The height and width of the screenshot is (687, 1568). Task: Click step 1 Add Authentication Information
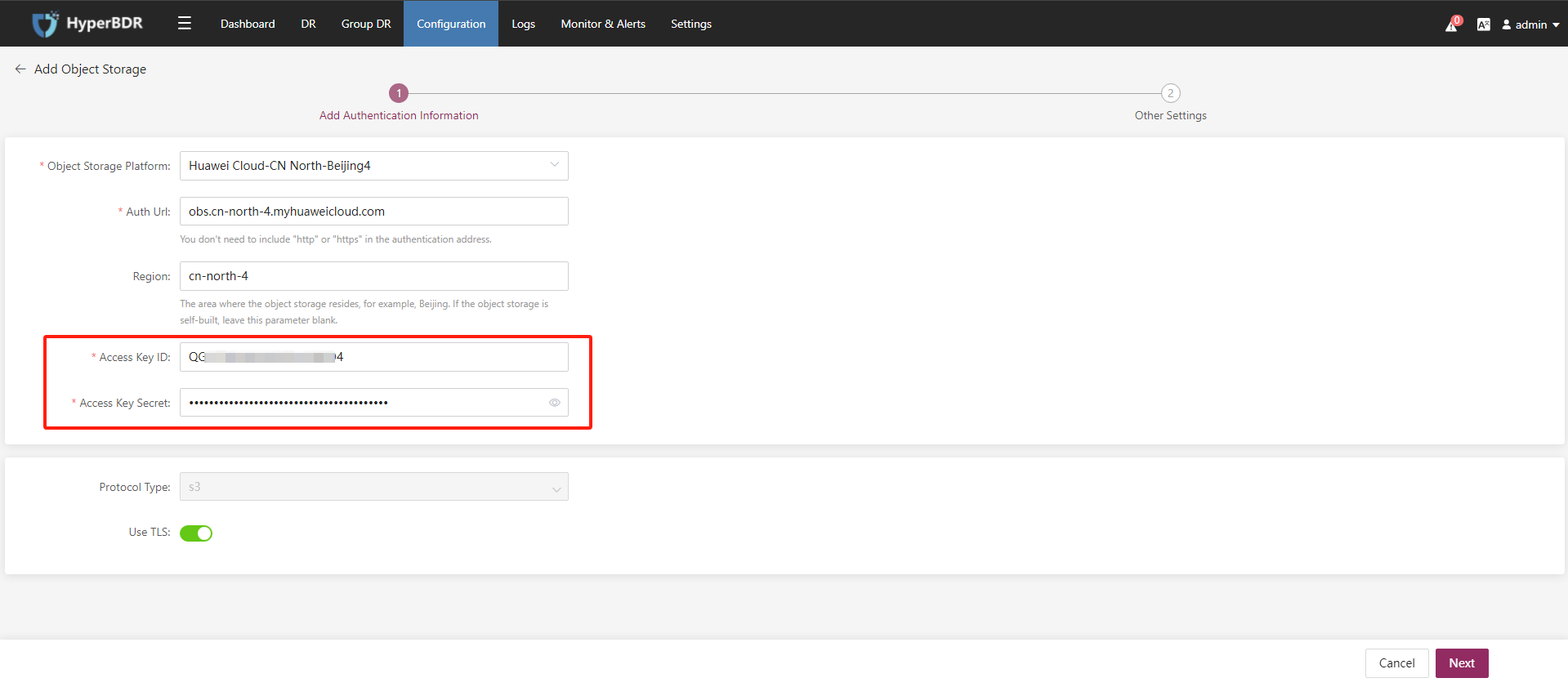point(399,104)
